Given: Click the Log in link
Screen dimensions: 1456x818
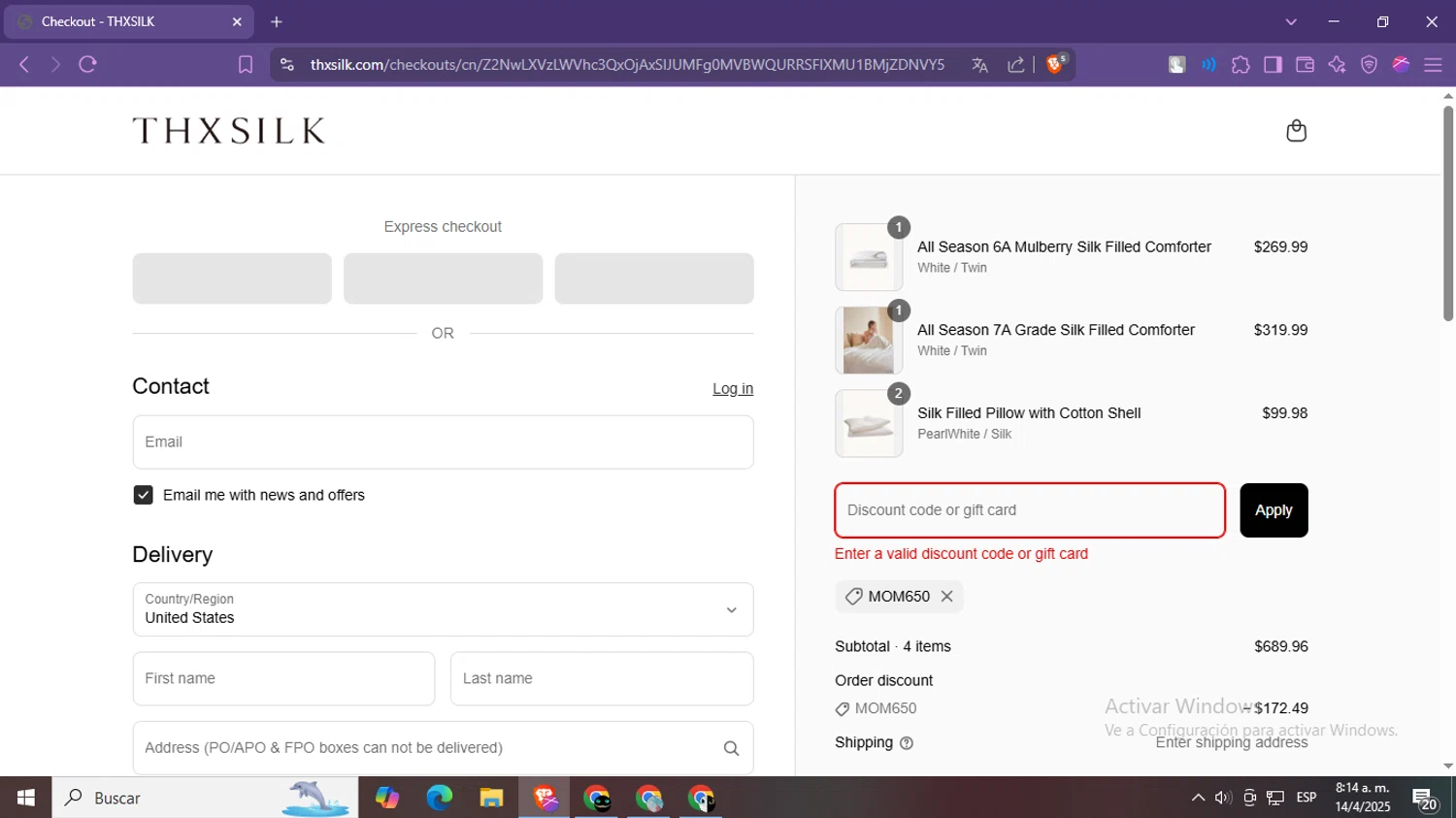Looking at the screenshot, I should coord(733,389).
